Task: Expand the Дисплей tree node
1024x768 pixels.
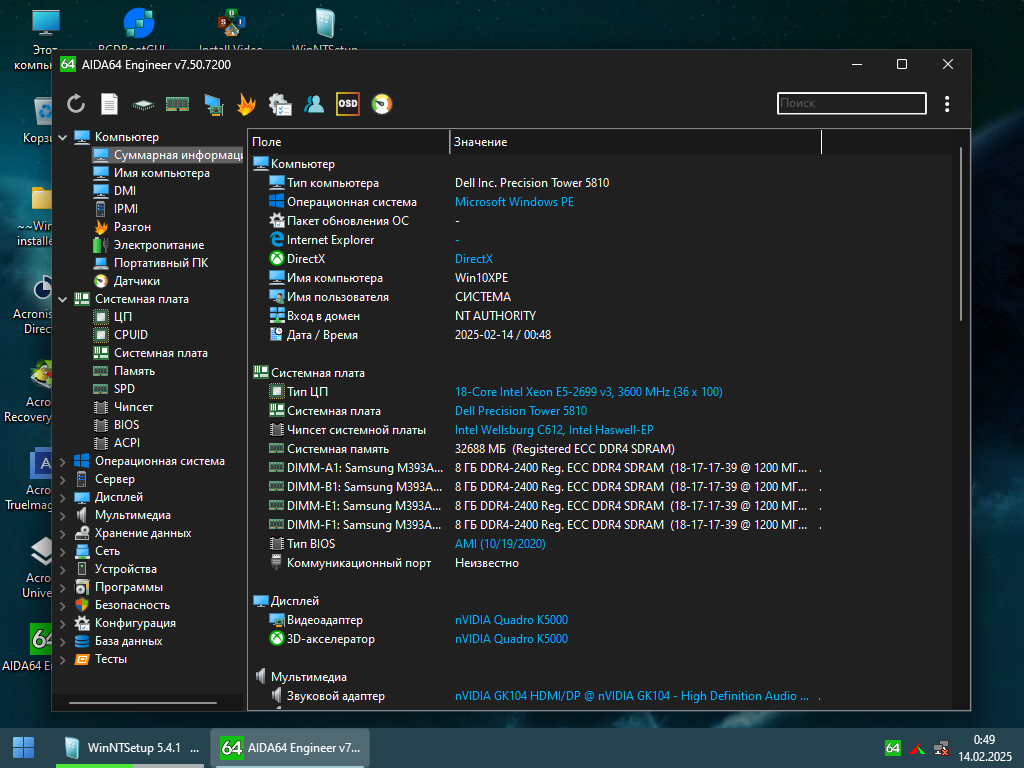Action: coord(63,497)
